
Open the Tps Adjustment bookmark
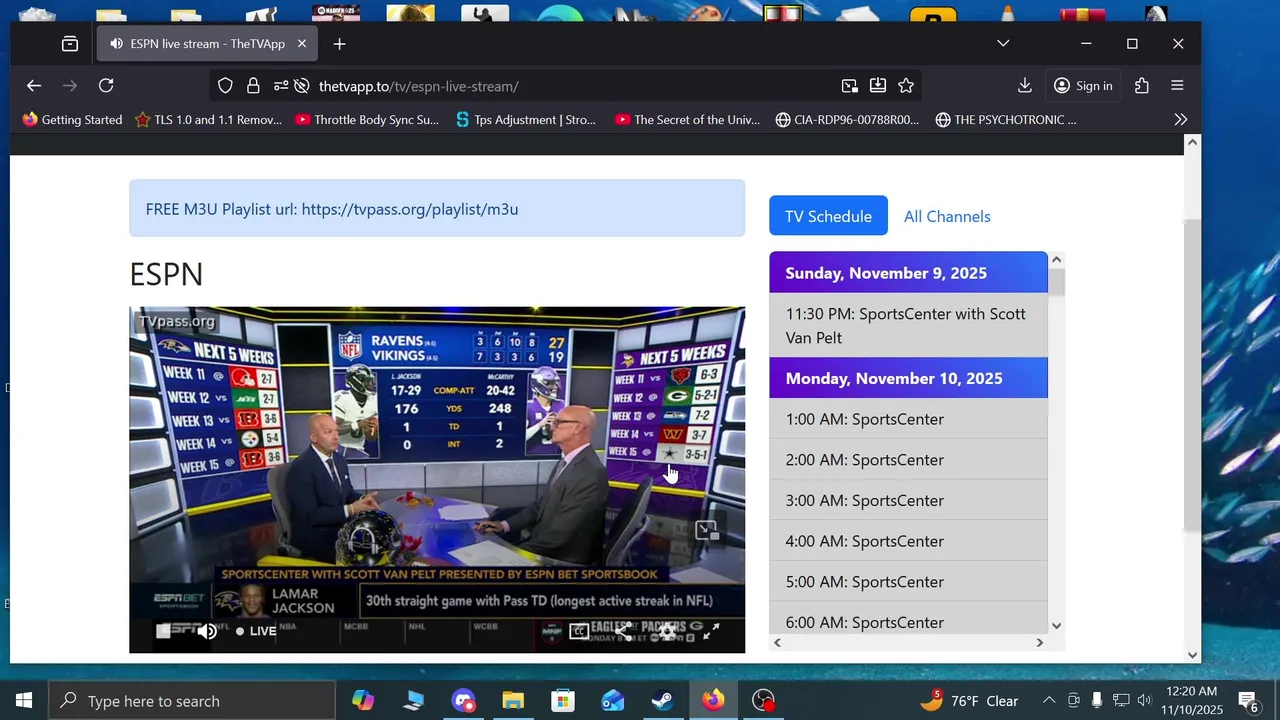click(x=526, y=119)
